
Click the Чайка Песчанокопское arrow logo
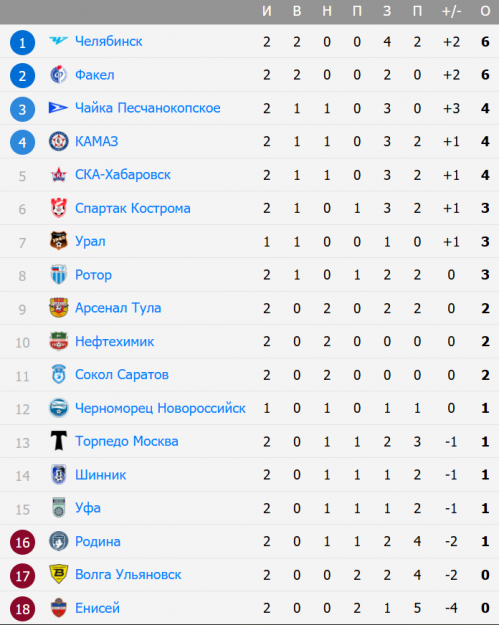(x=58, y=108)
